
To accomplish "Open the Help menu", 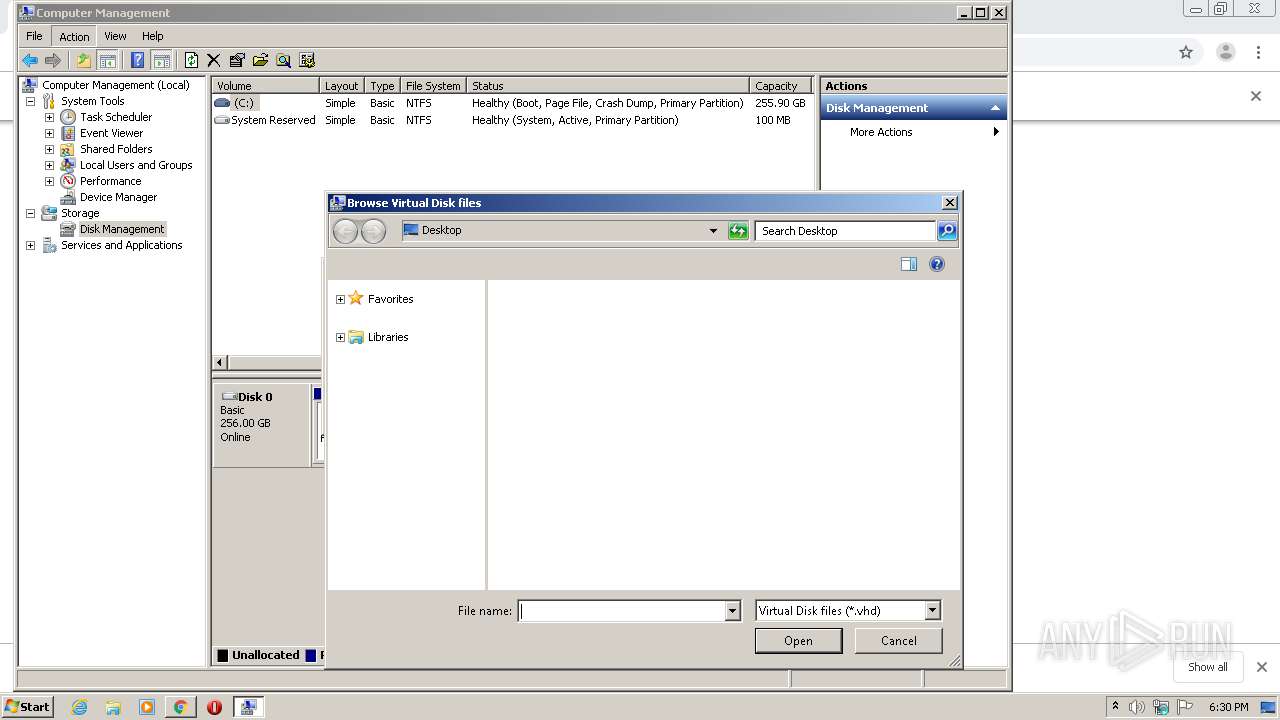I will click(x=152, y=36).
